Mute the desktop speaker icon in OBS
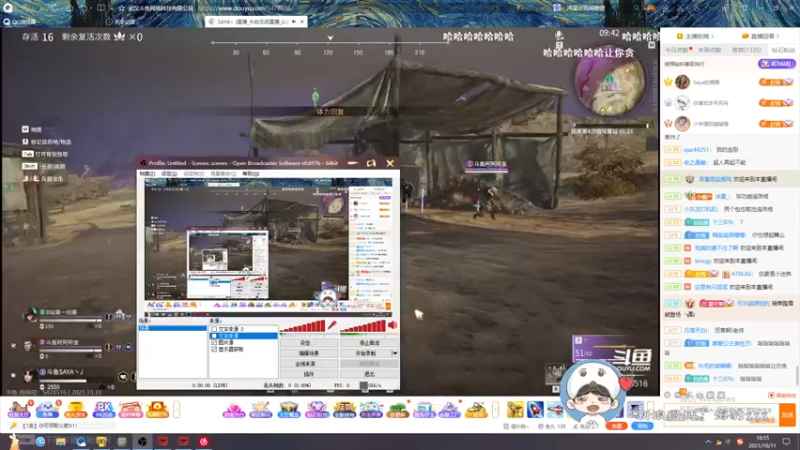Viewport: 800px width, 450px height. tap(392, 325)
